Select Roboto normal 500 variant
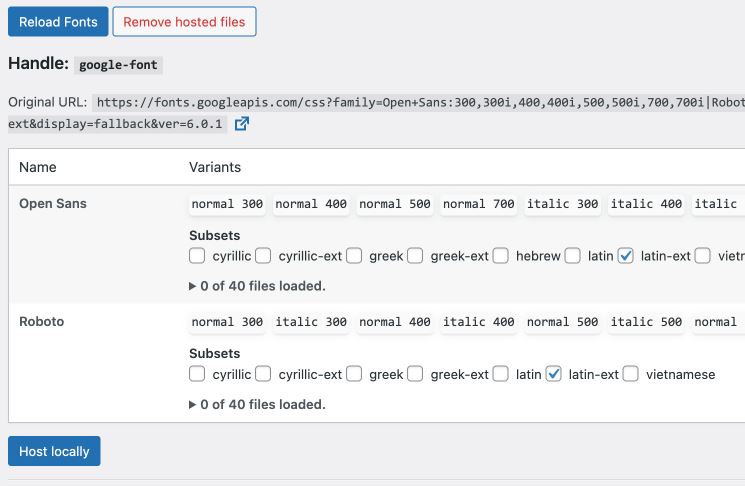 (x=563, y=322)
